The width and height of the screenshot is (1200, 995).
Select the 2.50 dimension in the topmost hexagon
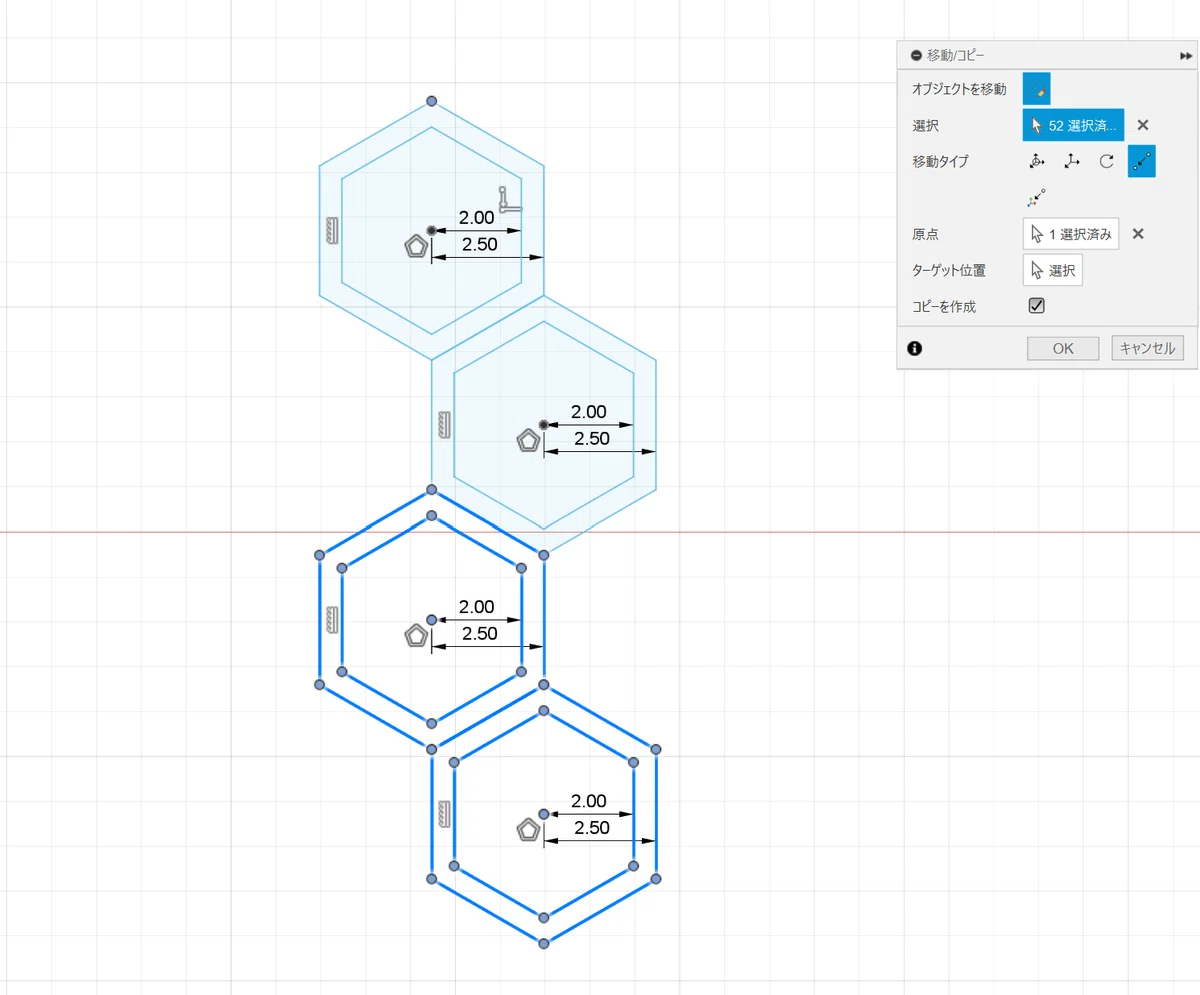(480, 245)
